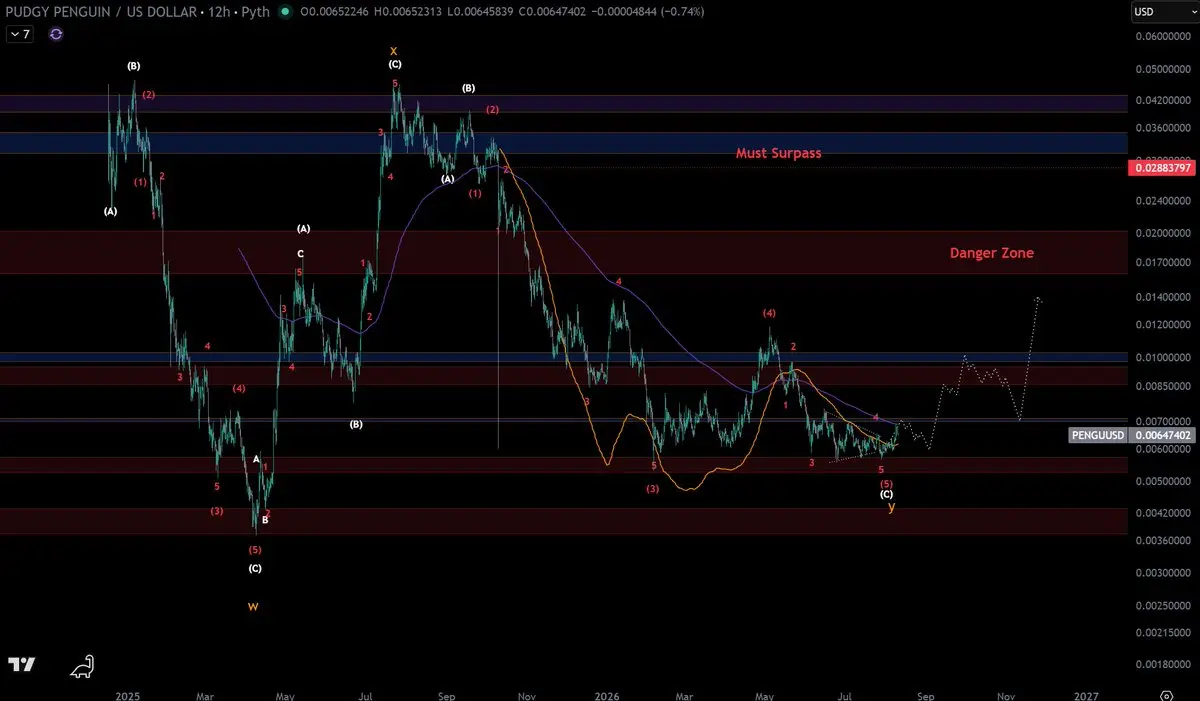The image size is (1200, 701).
Task: Click the 0.00500000 price scale value
Action: [1163, 481]
